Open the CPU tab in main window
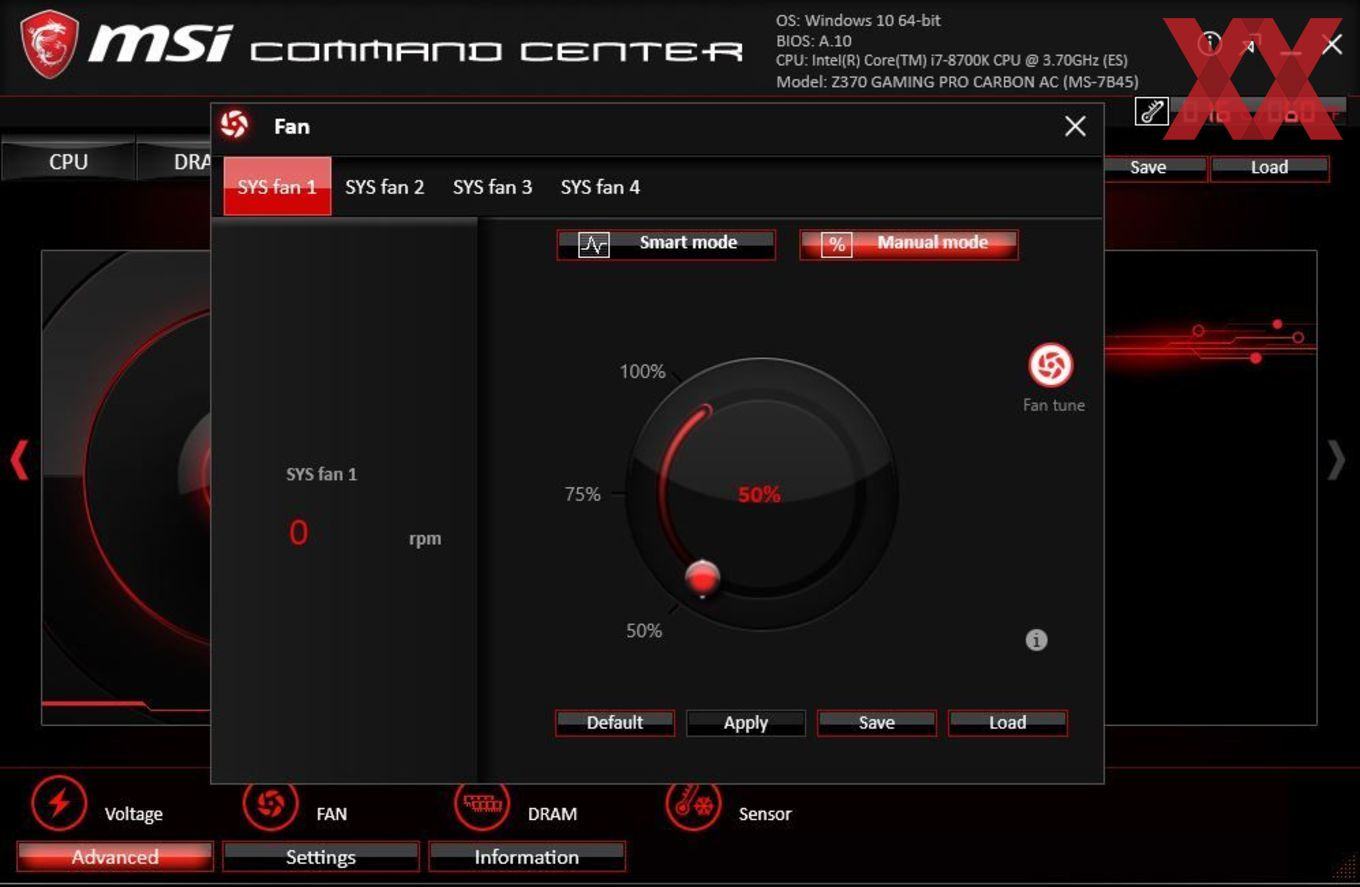The width and height of the screenshot is (1360, 887). (x=68, y=161)
